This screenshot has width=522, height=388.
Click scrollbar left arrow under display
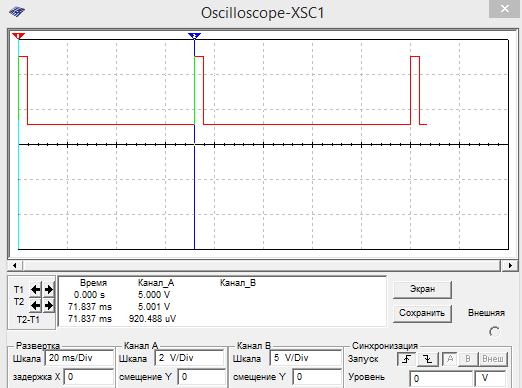(15, 266)
